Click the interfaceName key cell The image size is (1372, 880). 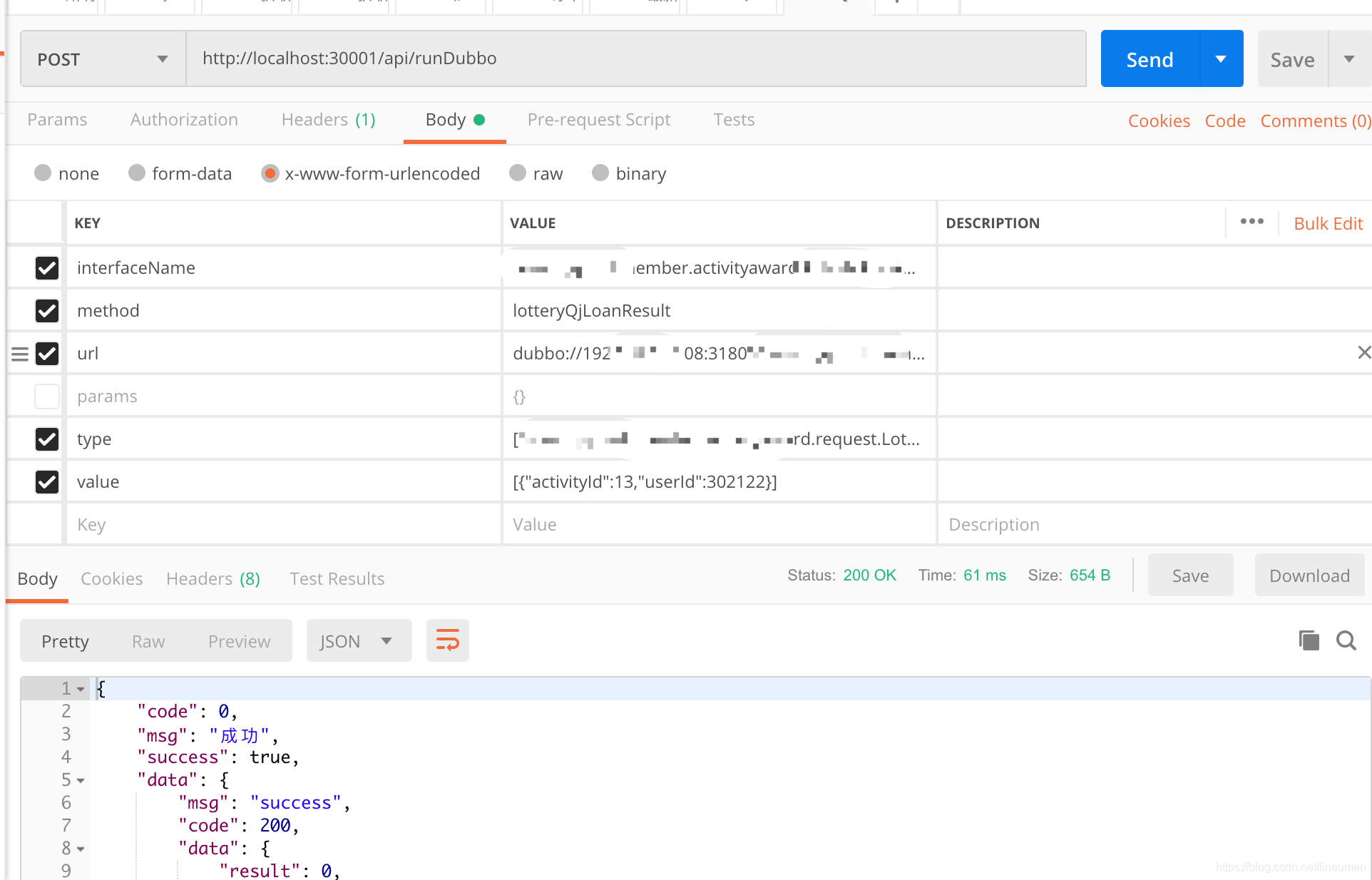coord(284,267)
